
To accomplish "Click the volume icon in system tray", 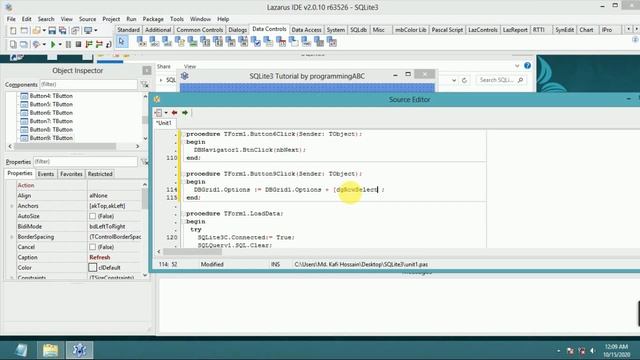I will point(592,351).
